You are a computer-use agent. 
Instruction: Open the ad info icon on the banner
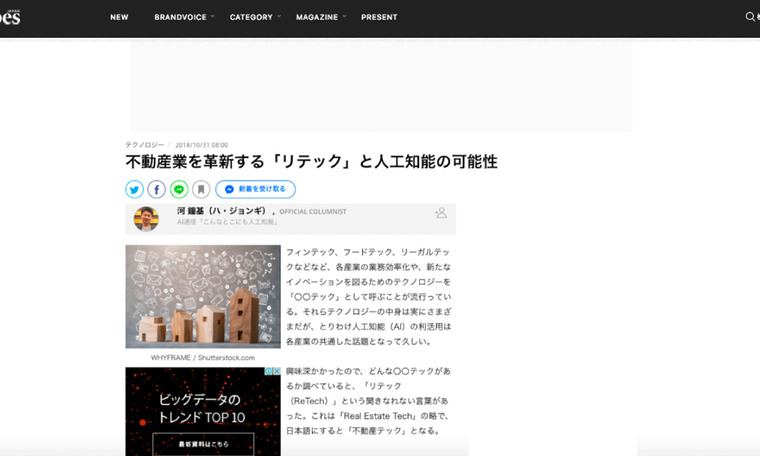point(266,372)
